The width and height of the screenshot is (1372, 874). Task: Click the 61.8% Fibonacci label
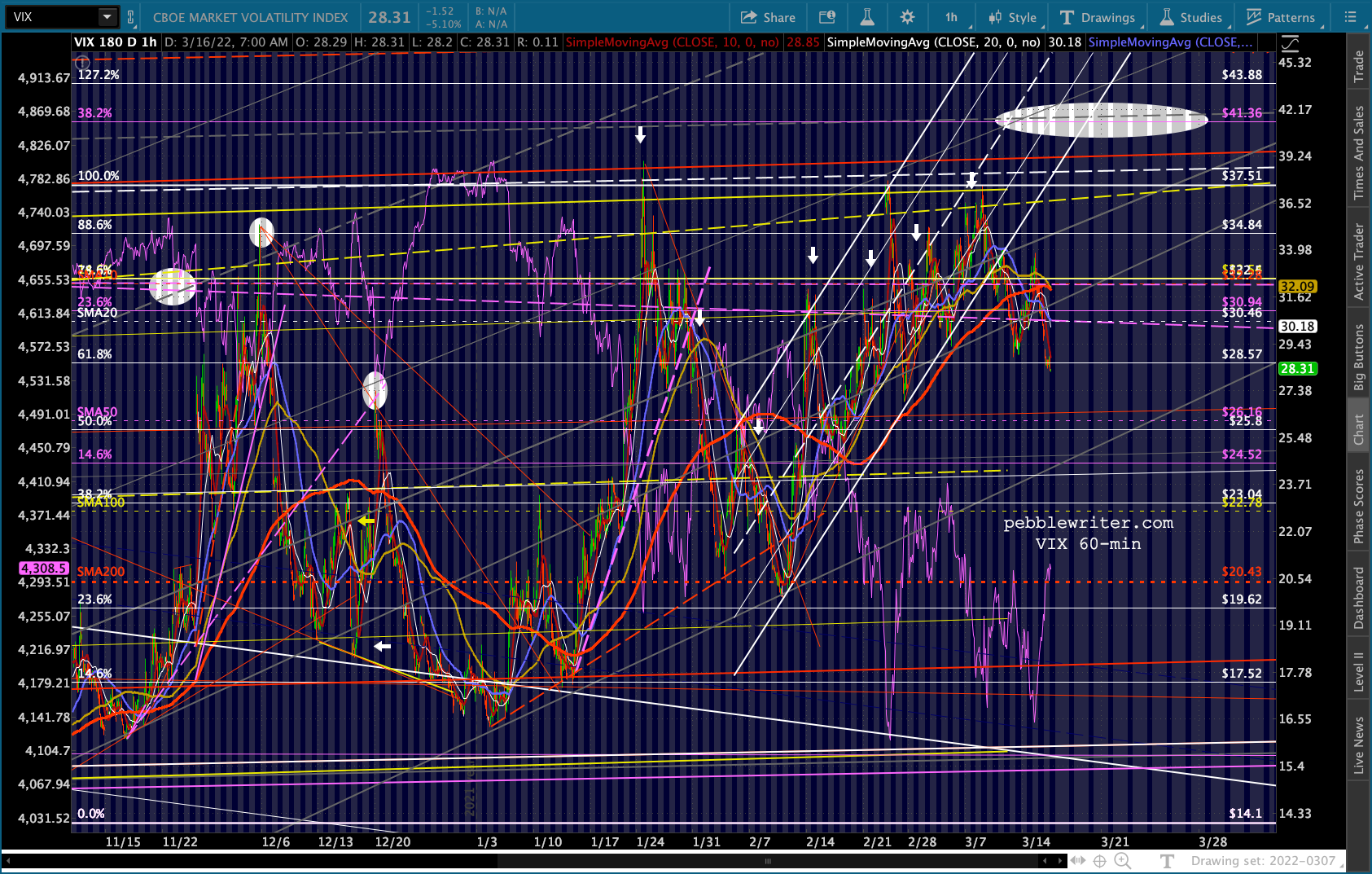click(x=95, y=354)
